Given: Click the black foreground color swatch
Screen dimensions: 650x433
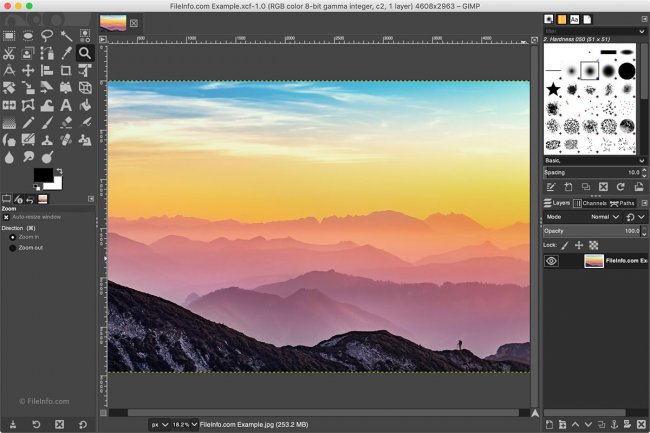Looking at the screenshot, I should pos(43,175).
